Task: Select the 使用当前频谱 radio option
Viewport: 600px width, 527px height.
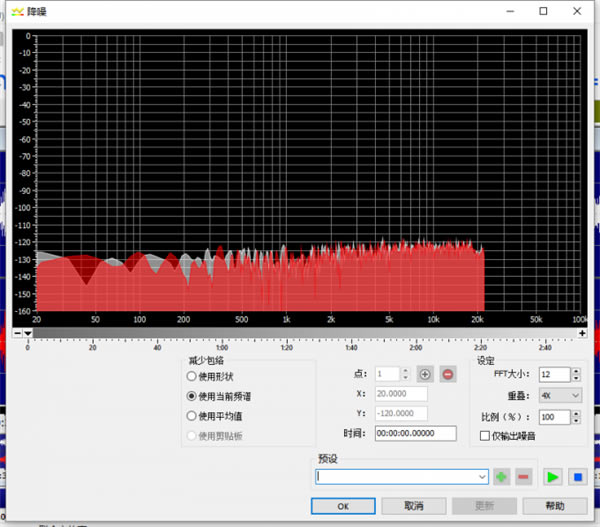Action: (191, 396)
